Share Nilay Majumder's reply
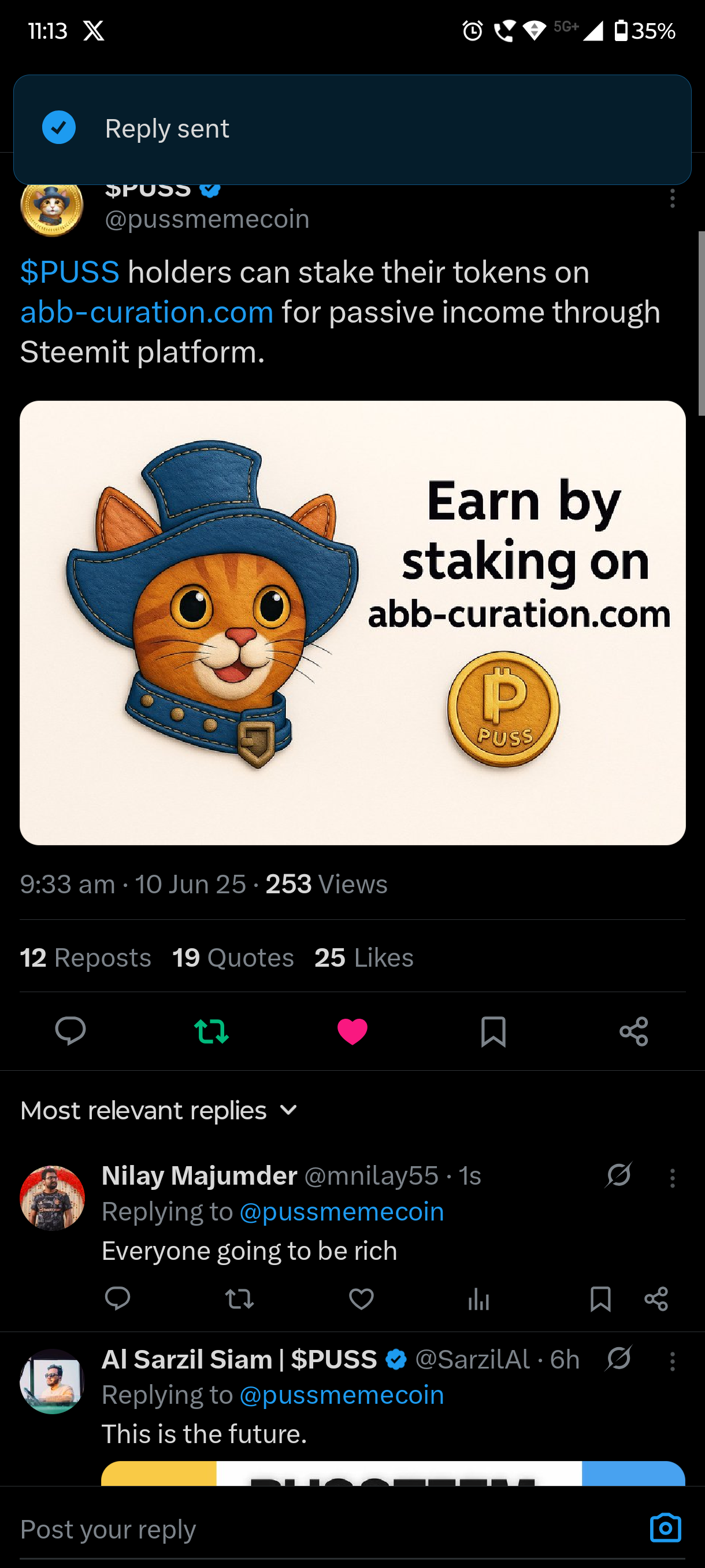Viewport: 705px width, 1568px height. click(656, 1299)
